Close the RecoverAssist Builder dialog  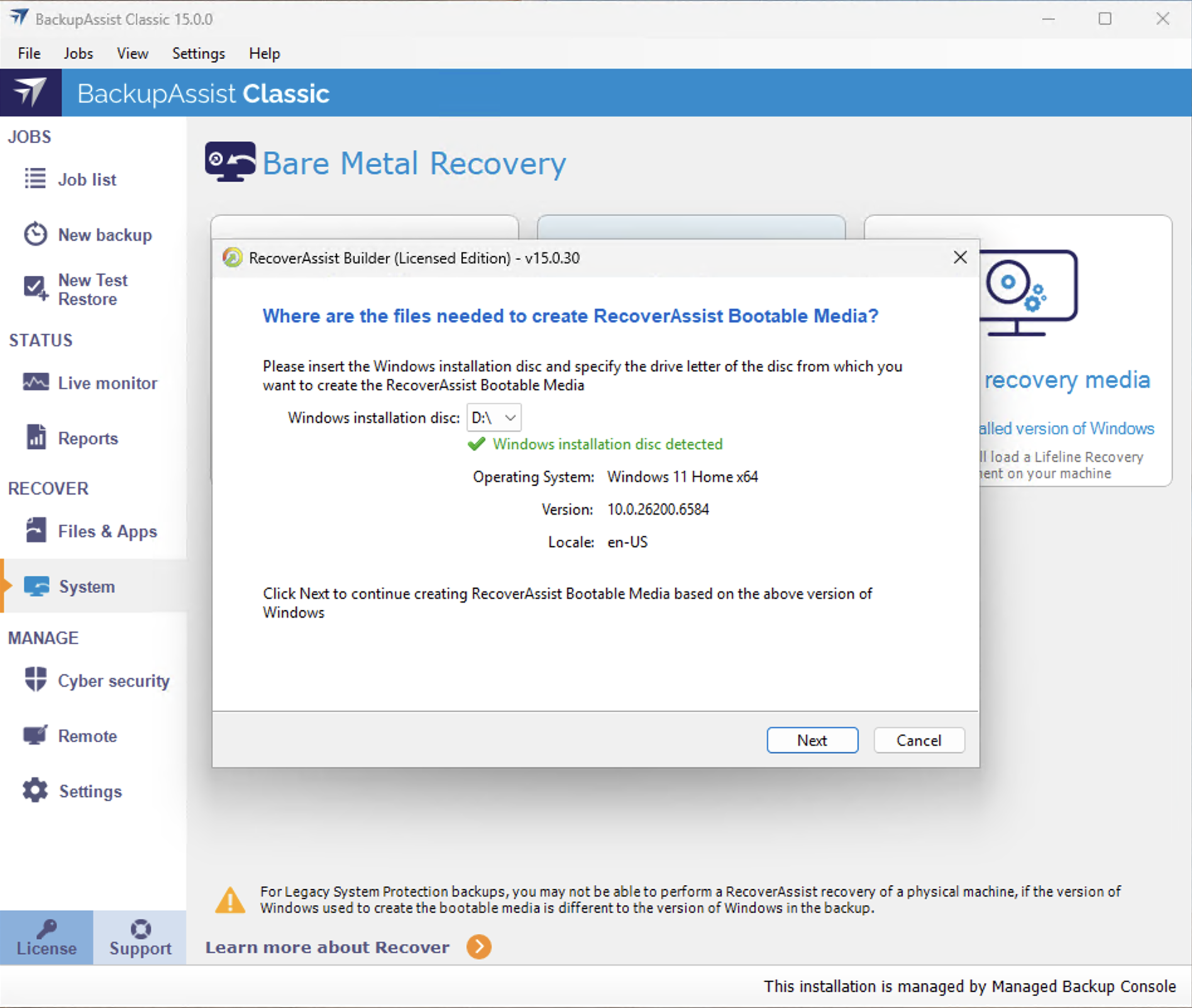(x=959, y=257)
